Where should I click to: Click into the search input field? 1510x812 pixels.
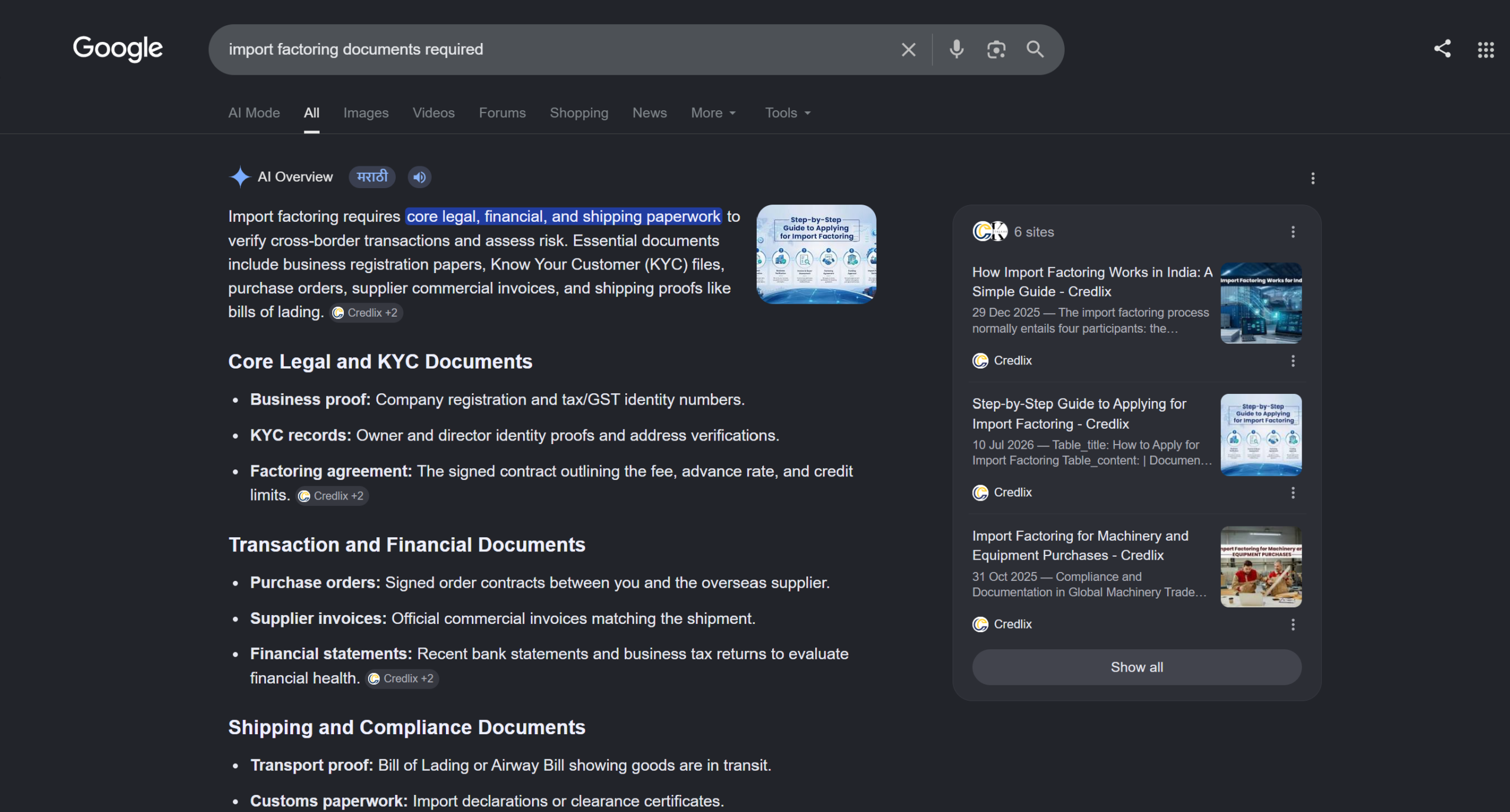coord(554,50)
